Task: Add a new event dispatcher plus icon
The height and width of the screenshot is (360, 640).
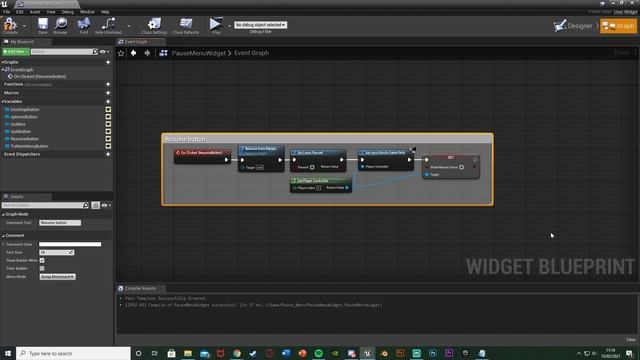Action: 108,154
